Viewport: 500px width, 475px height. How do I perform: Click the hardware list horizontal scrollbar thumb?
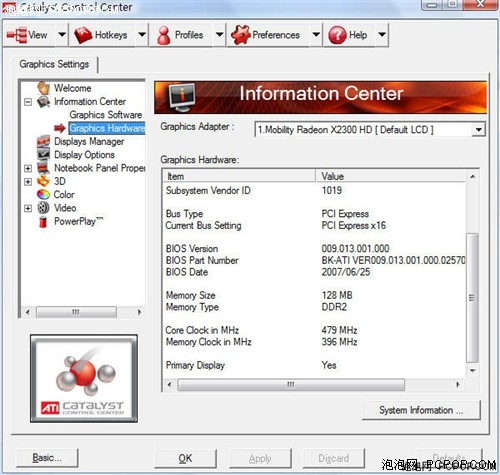point(291,385)
